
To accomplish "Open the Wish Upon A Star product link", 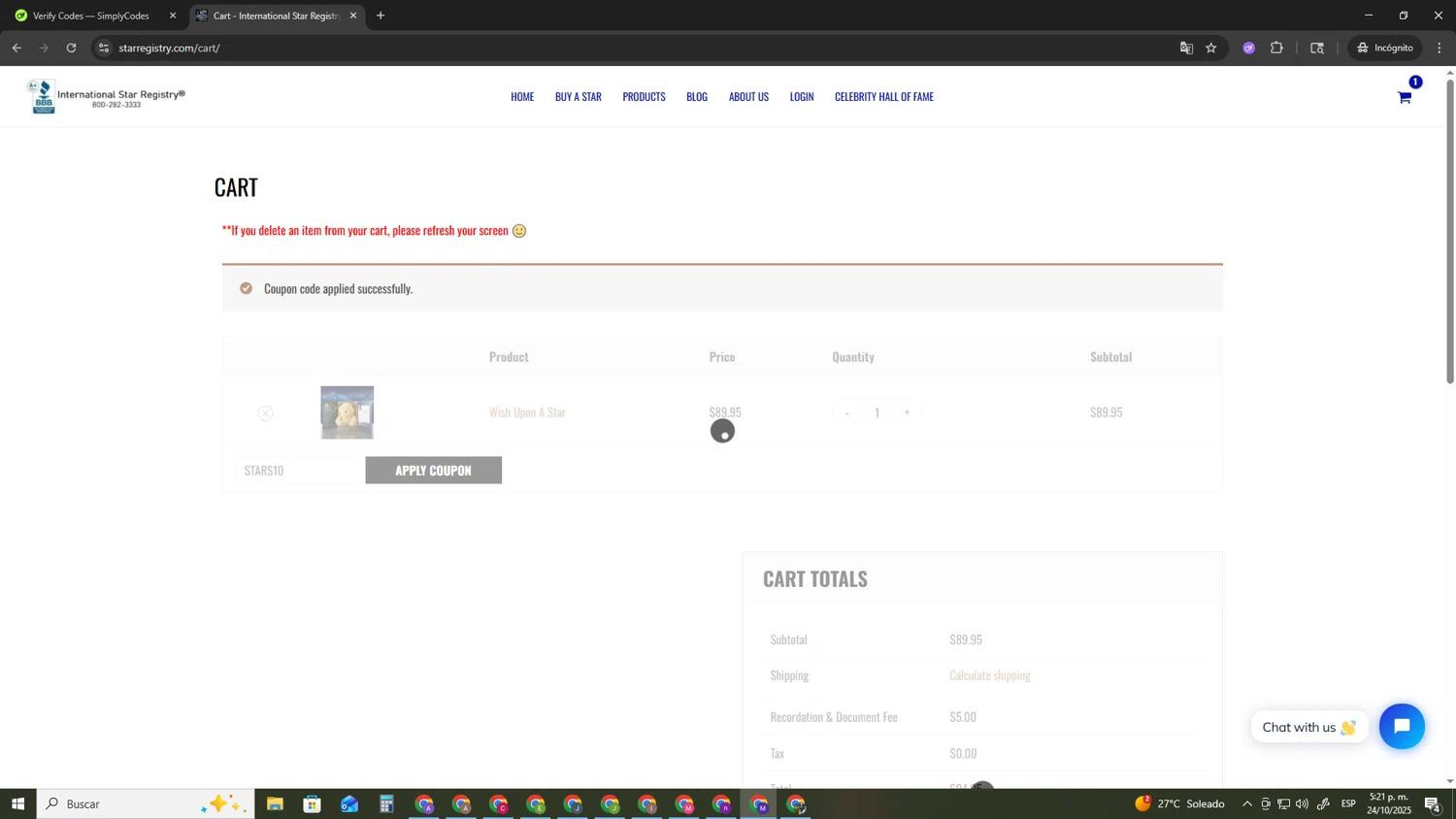I will pyautogui.click(x=527, y=412).
